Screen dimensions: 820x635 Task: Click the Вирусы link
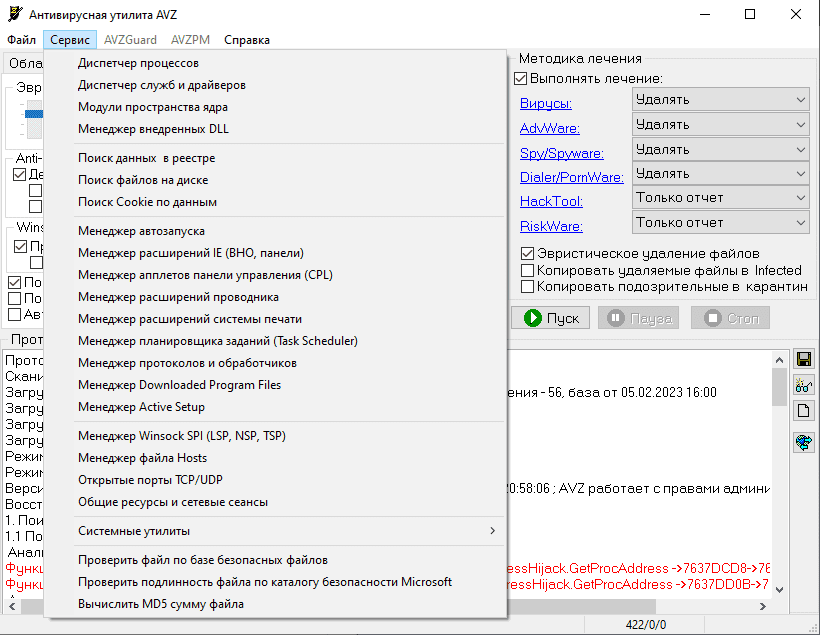(x=545, y=103)
